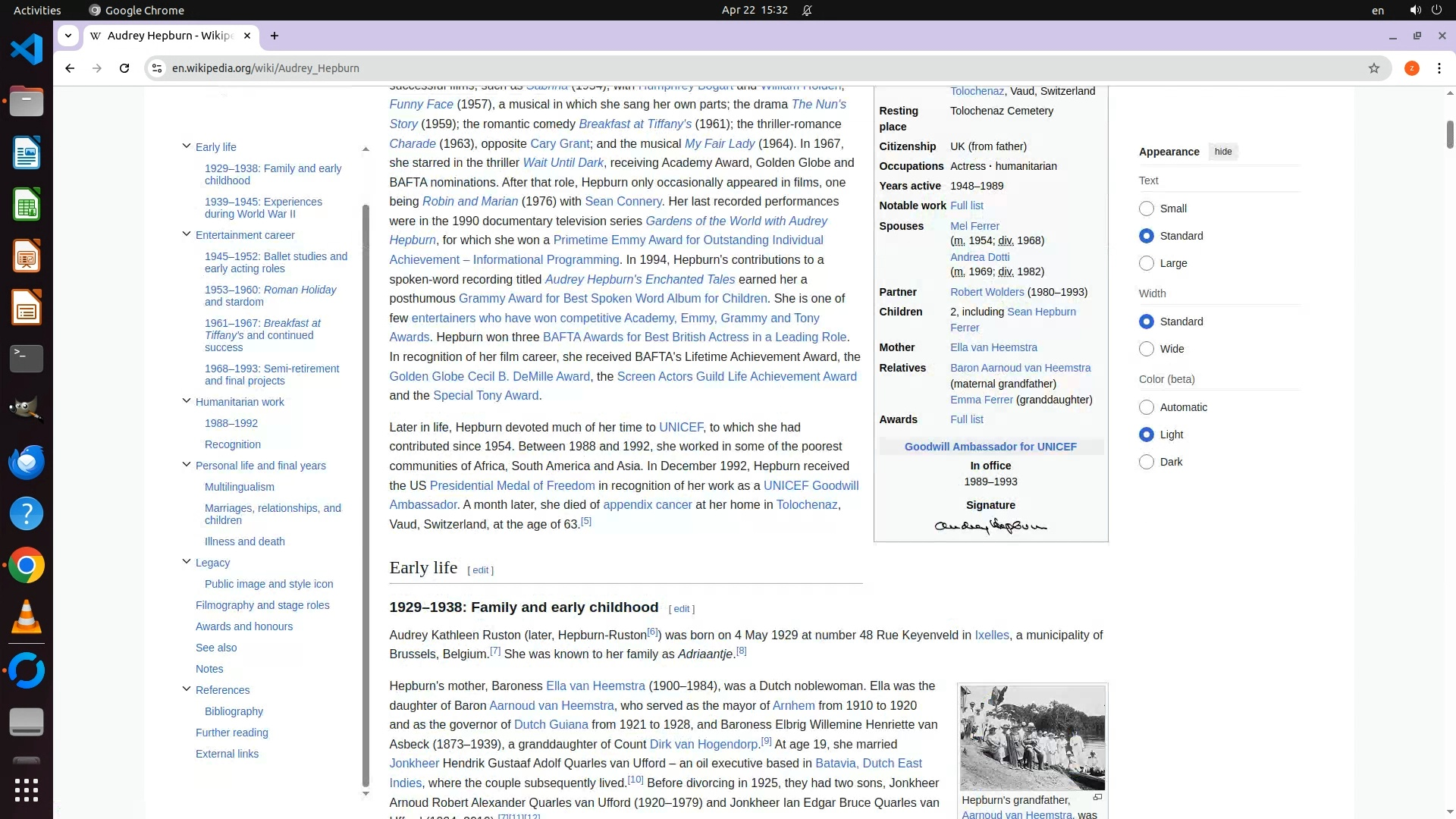Viewport: 1456px width, 819px height.
Task: Bookmark this page with the star icon
Action: (x=1373, y=68)
